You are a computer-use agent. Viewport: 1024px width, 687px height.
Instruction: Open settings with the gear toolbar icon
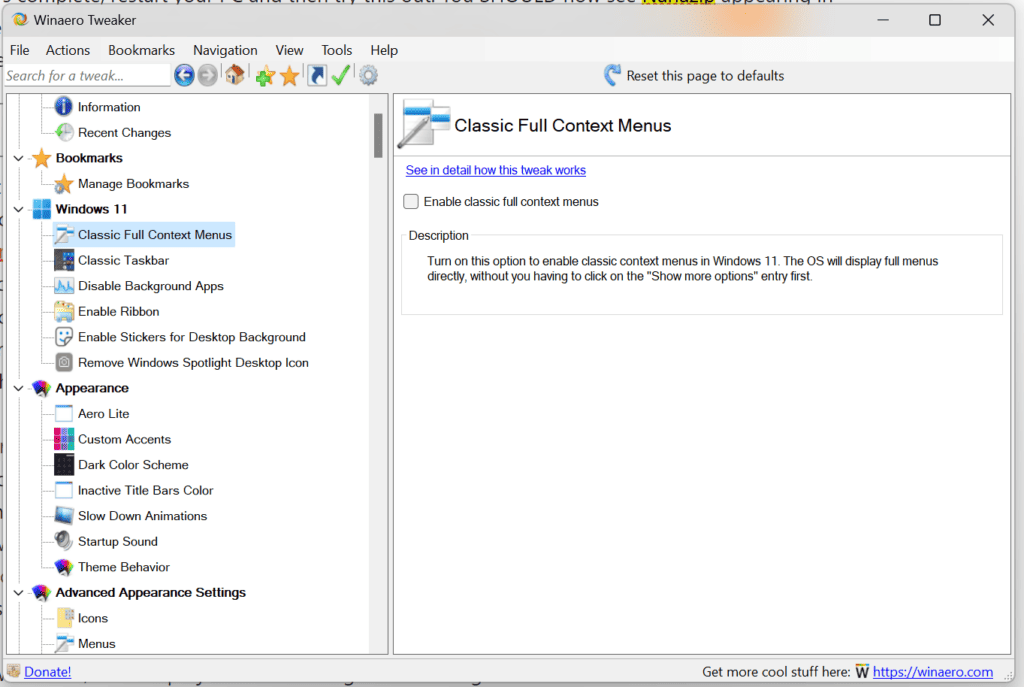(x=368, y=76)
